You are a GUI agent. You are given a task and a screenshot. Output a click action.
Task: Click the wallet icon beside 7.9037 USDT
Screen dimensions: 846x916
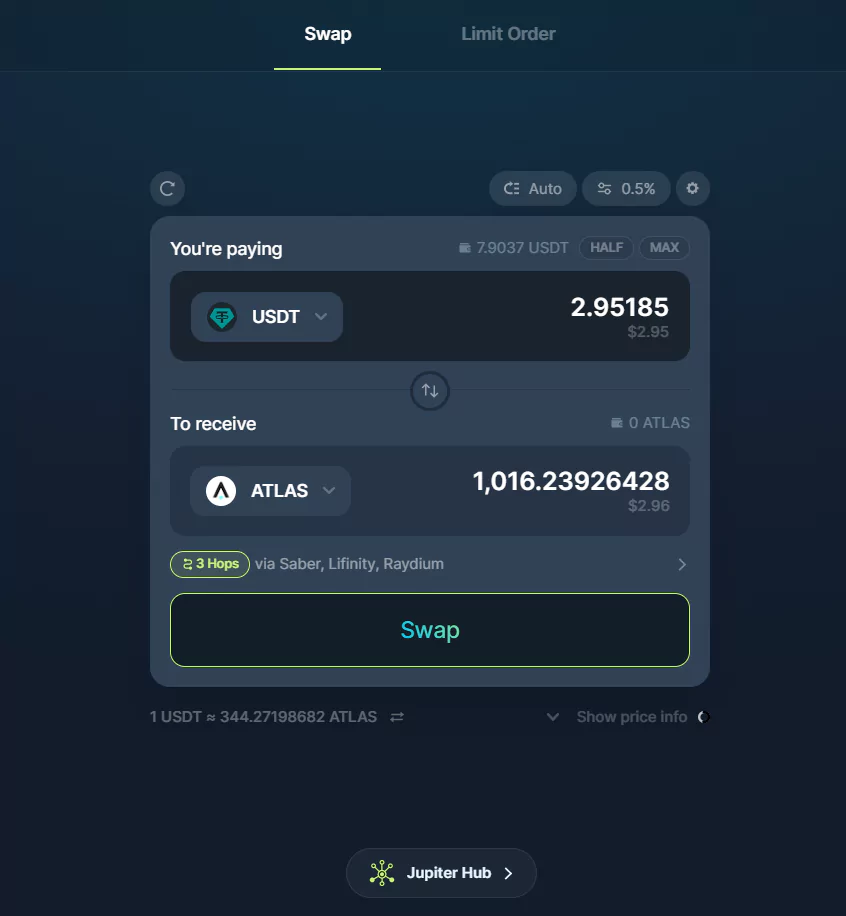(x=464, y=248)
